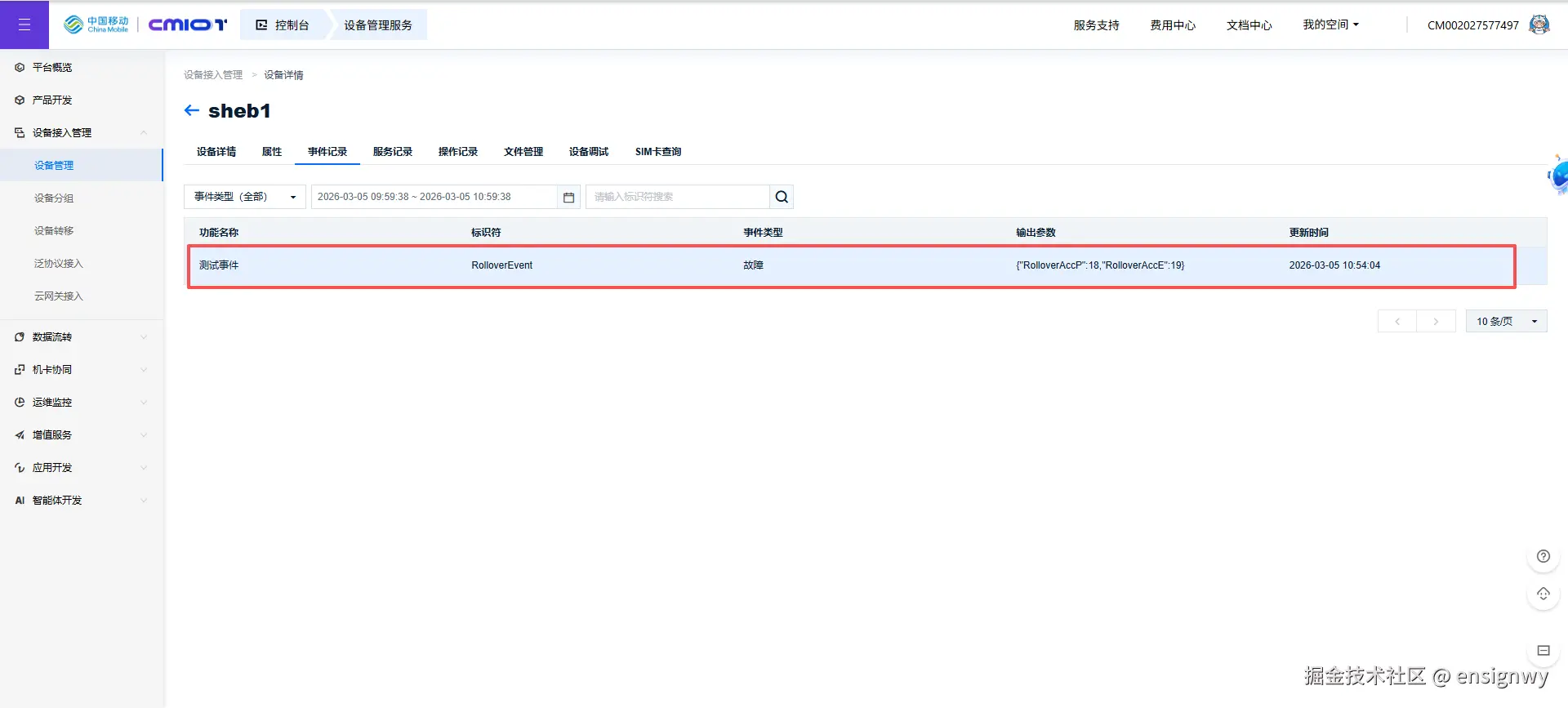The height and width of the screenshot is (708, 1568).
Task: Switch to the 设备调试 tab
Action: tap(589, 151)
